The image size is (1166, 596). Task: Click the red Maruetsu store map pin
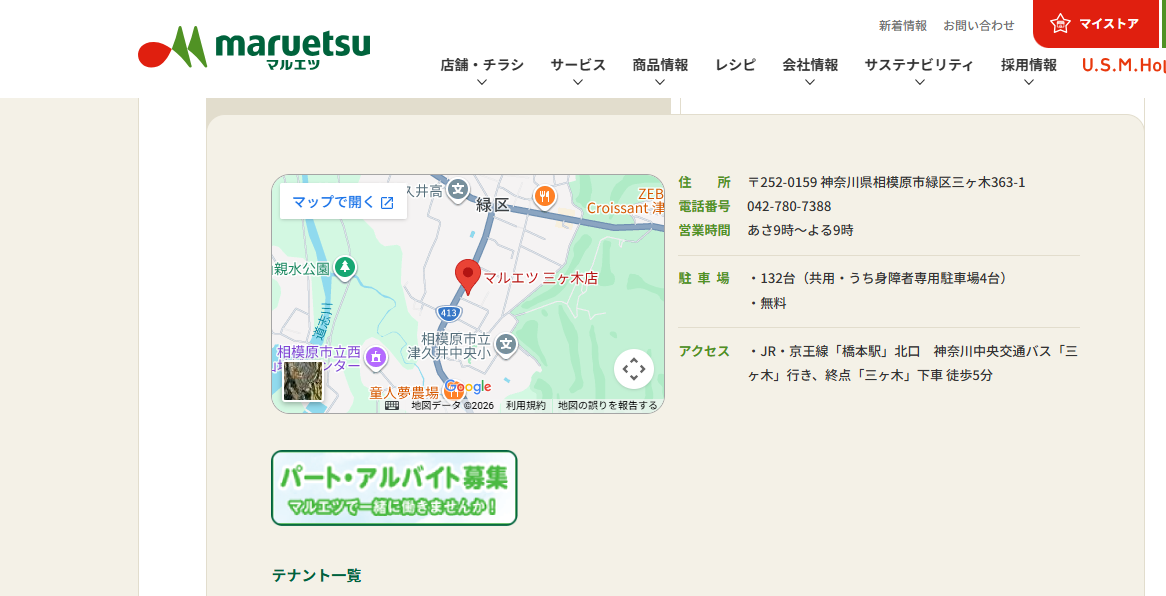(x=467, y=275)
